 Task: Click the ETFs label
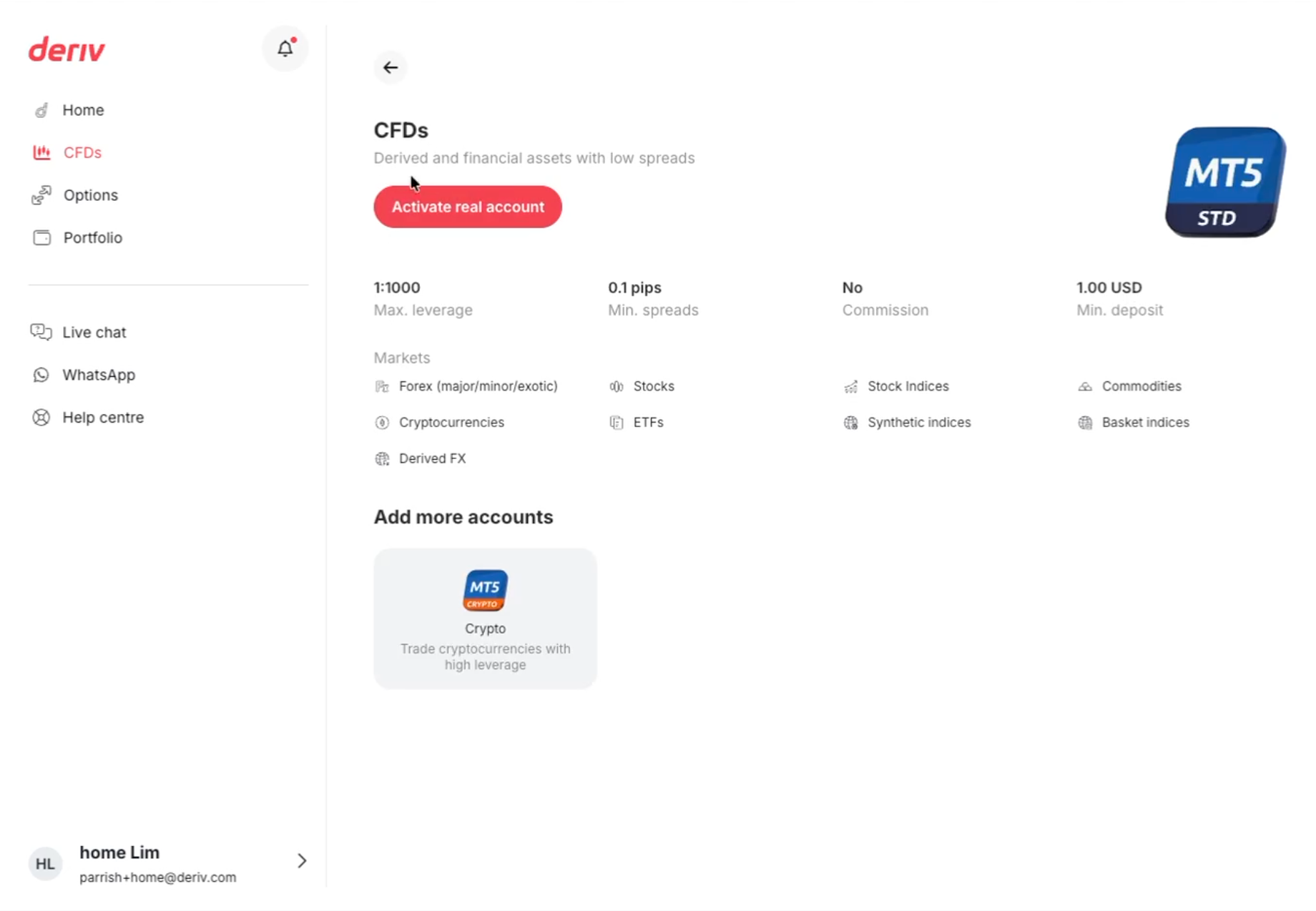coord(649,423)
